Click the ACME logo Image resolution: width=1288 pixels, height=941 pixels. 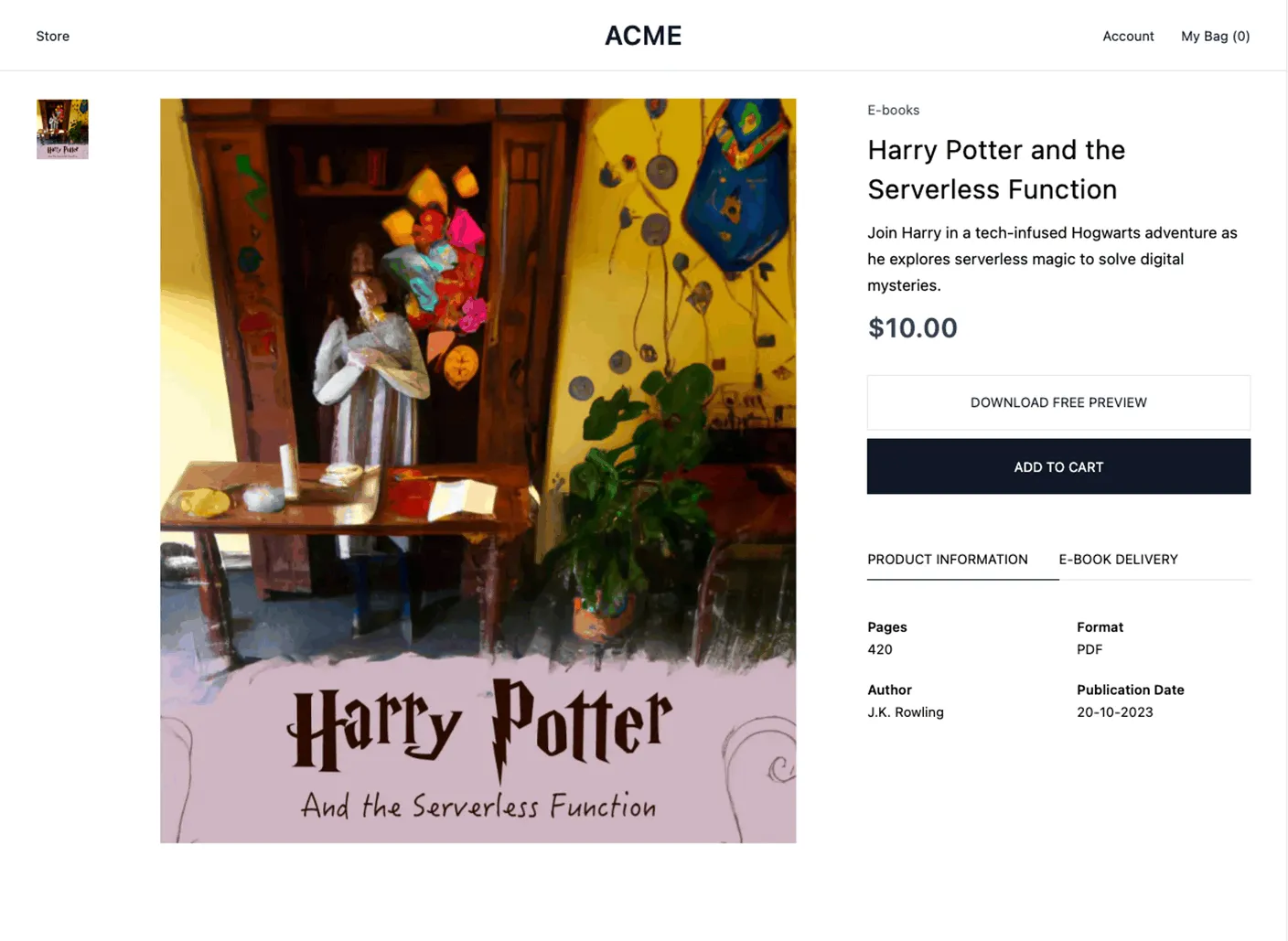[x=643, y=36]
